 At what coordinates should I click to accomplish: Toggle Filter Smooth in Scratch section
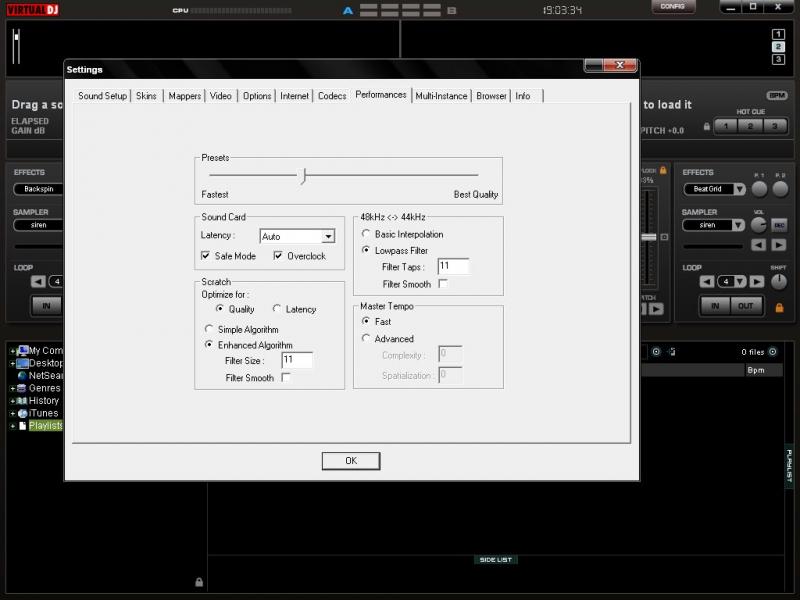(x=286, y=378)
